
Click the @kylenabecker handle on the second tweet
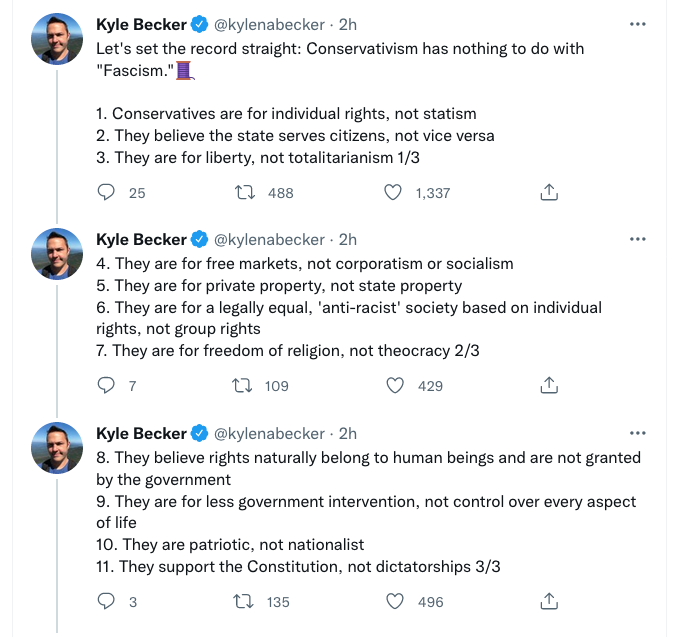pos(270,240)
